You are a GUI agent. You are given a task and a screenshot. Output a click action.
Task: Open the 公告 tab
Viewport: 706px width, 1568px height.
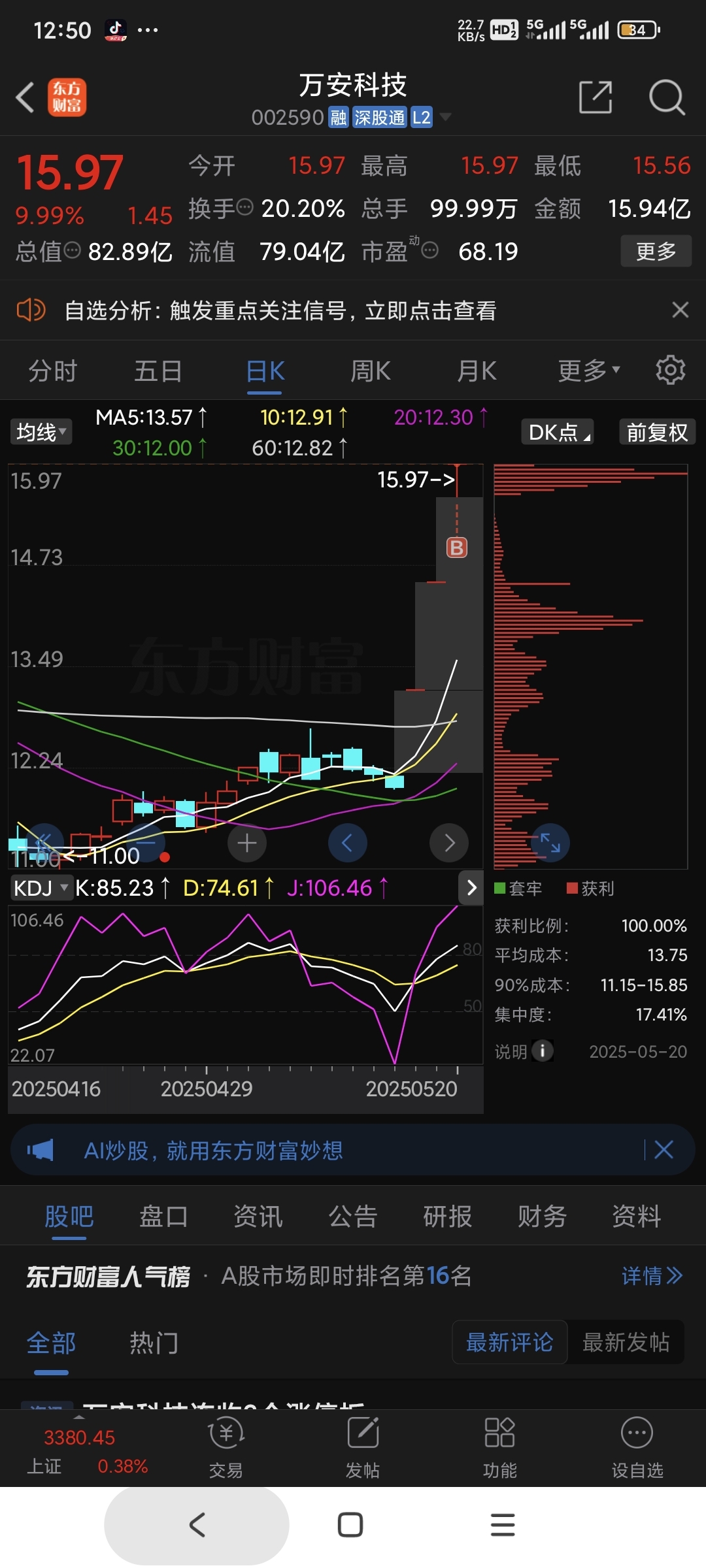(x=353, y=1217)
